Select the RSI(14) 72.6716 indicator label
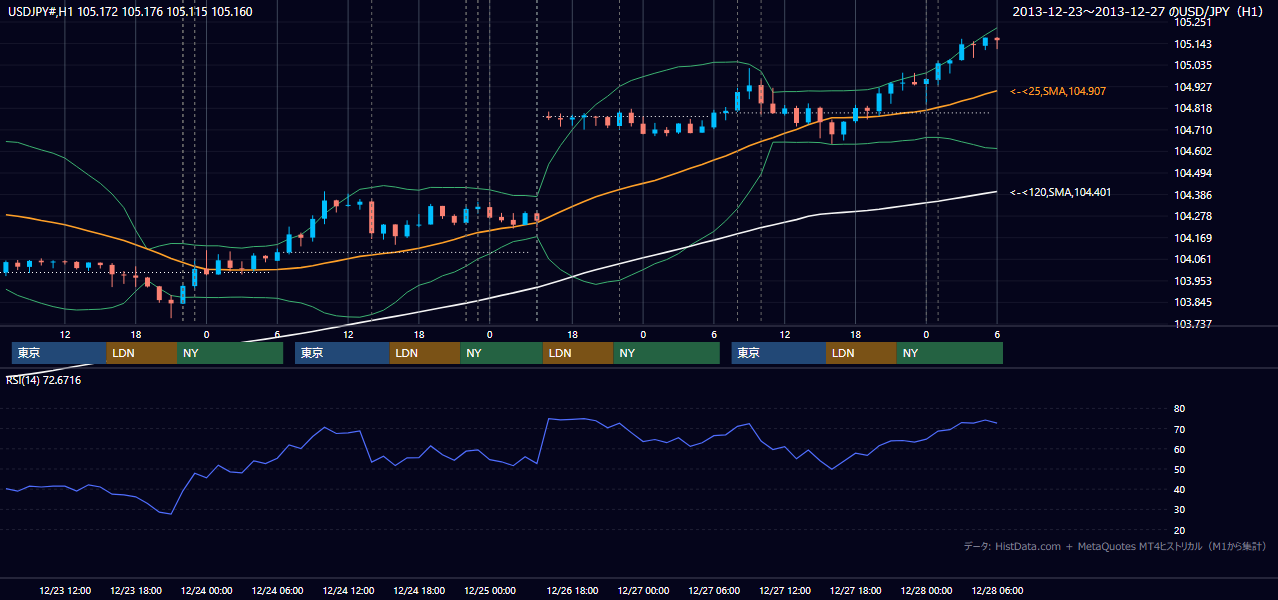This screenshot has width=1278, height=600. point(44,380)
